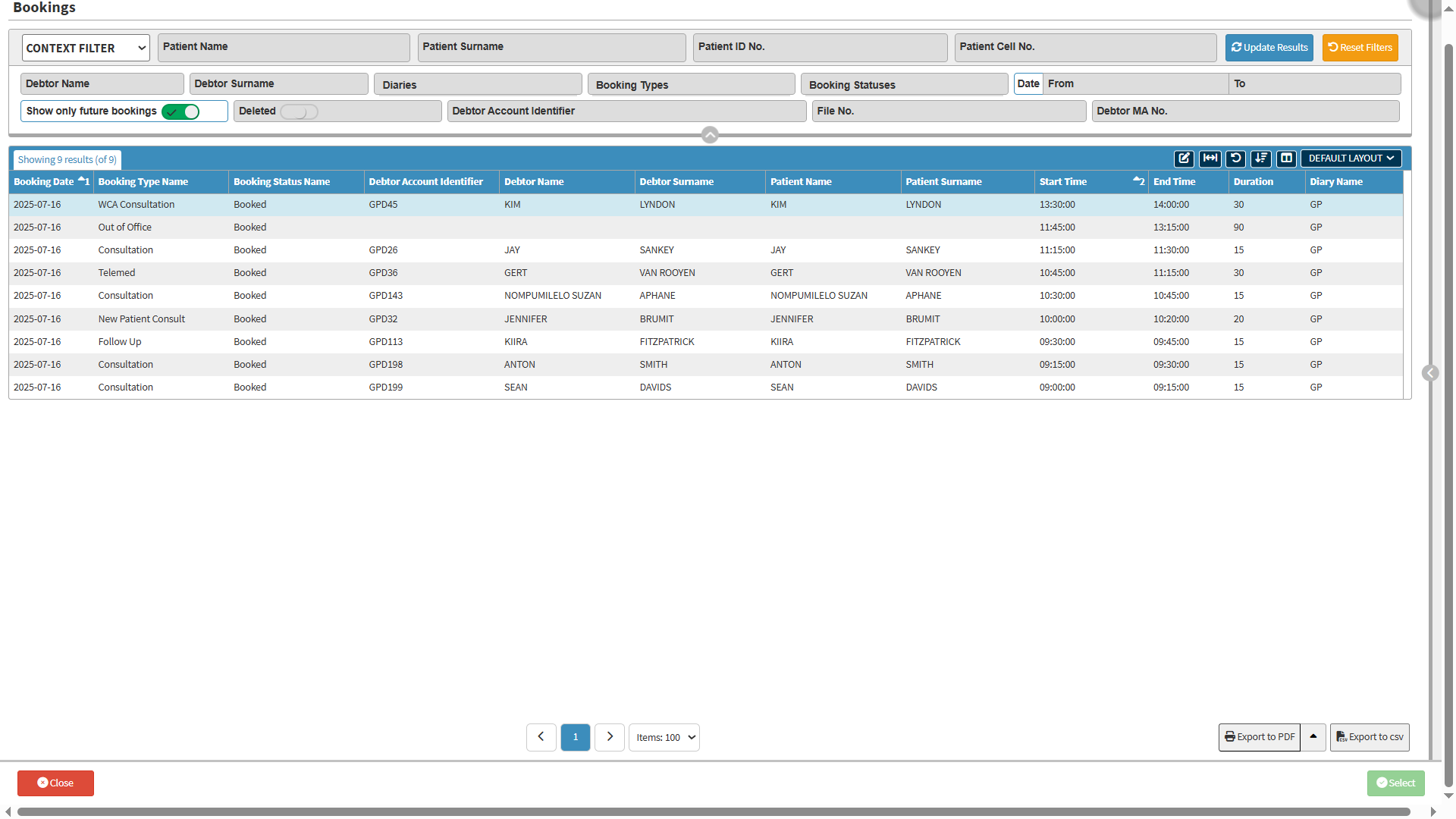Change the Items per page dropdown
1456x819 pixels.
[664, 737]
